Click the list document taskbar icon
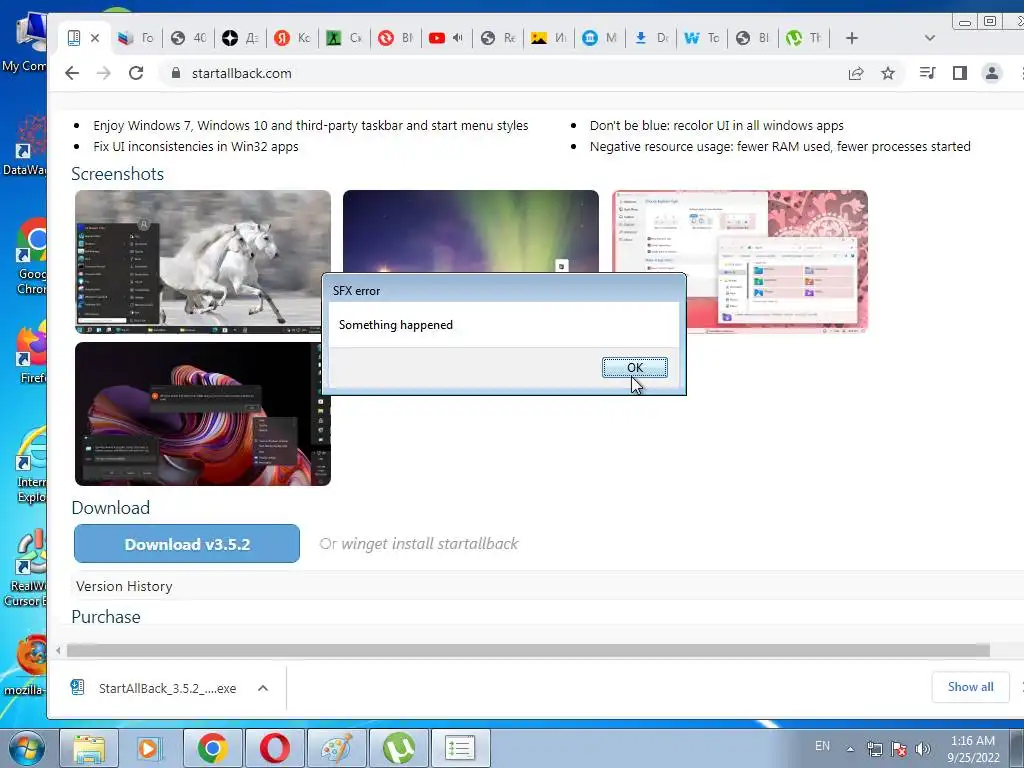 point(460,748)
